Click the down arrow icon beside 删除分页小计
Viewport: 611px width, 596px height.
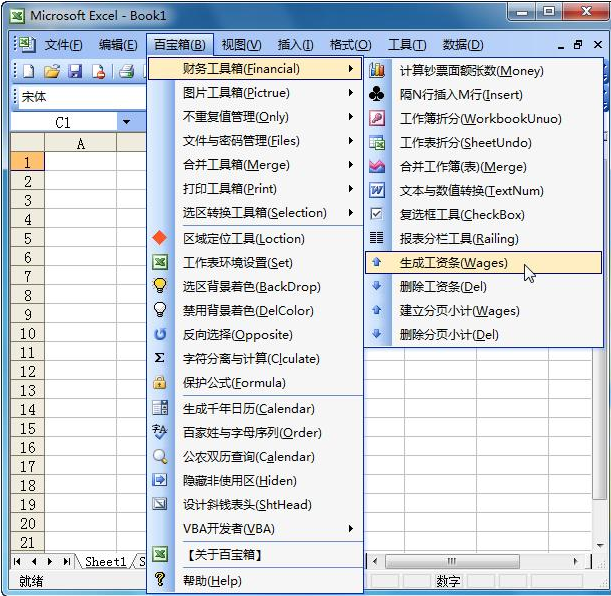point(376,333)
